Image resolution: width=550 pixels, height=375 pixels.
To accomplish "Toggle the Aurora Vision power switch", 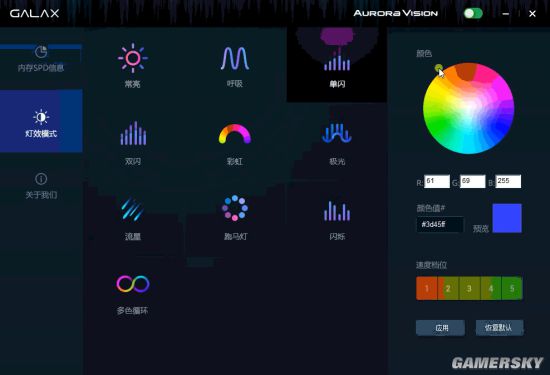I will (x=473, y=14).
